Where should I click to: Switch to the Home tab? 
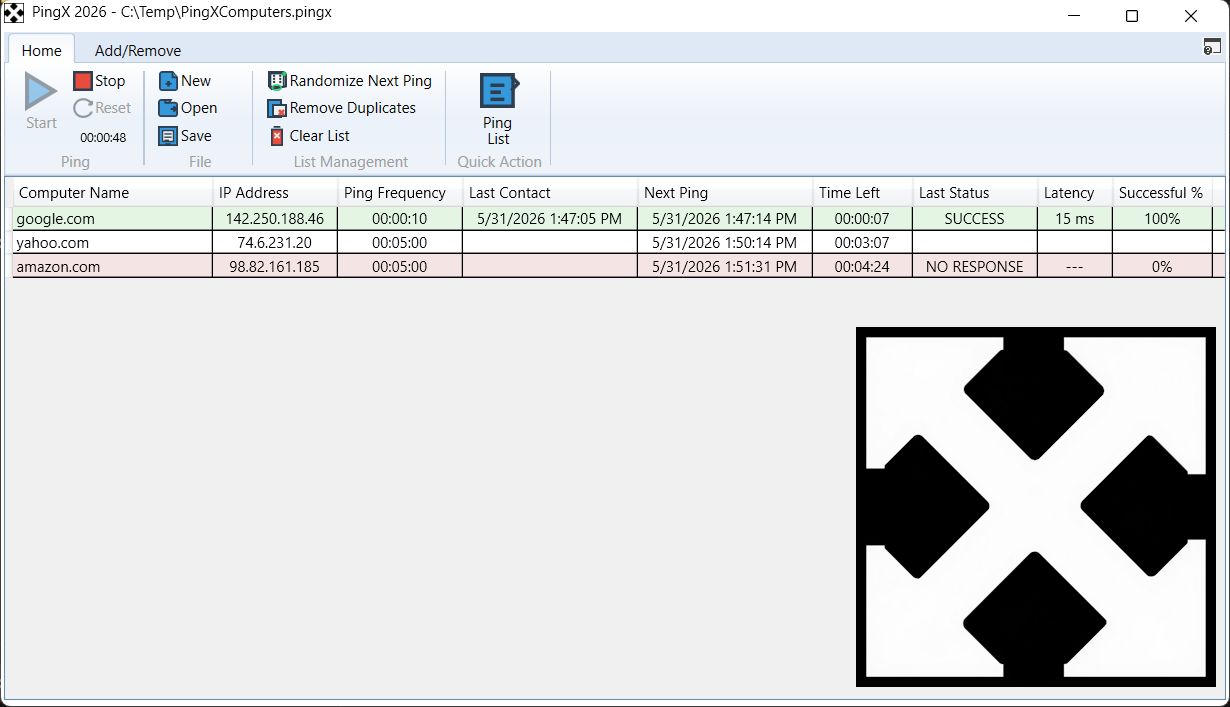42,50
